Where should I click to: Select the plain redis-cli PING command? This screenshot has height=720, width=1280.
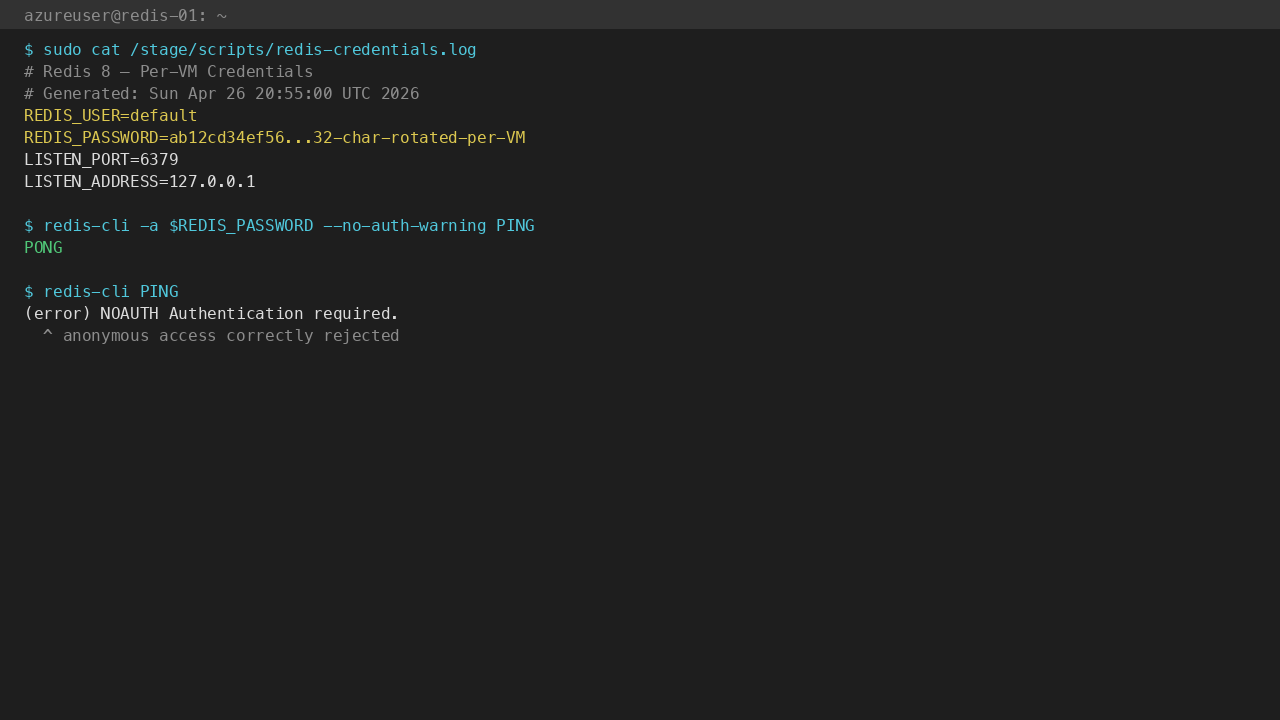pyautogui.click(x=101, y=292)
